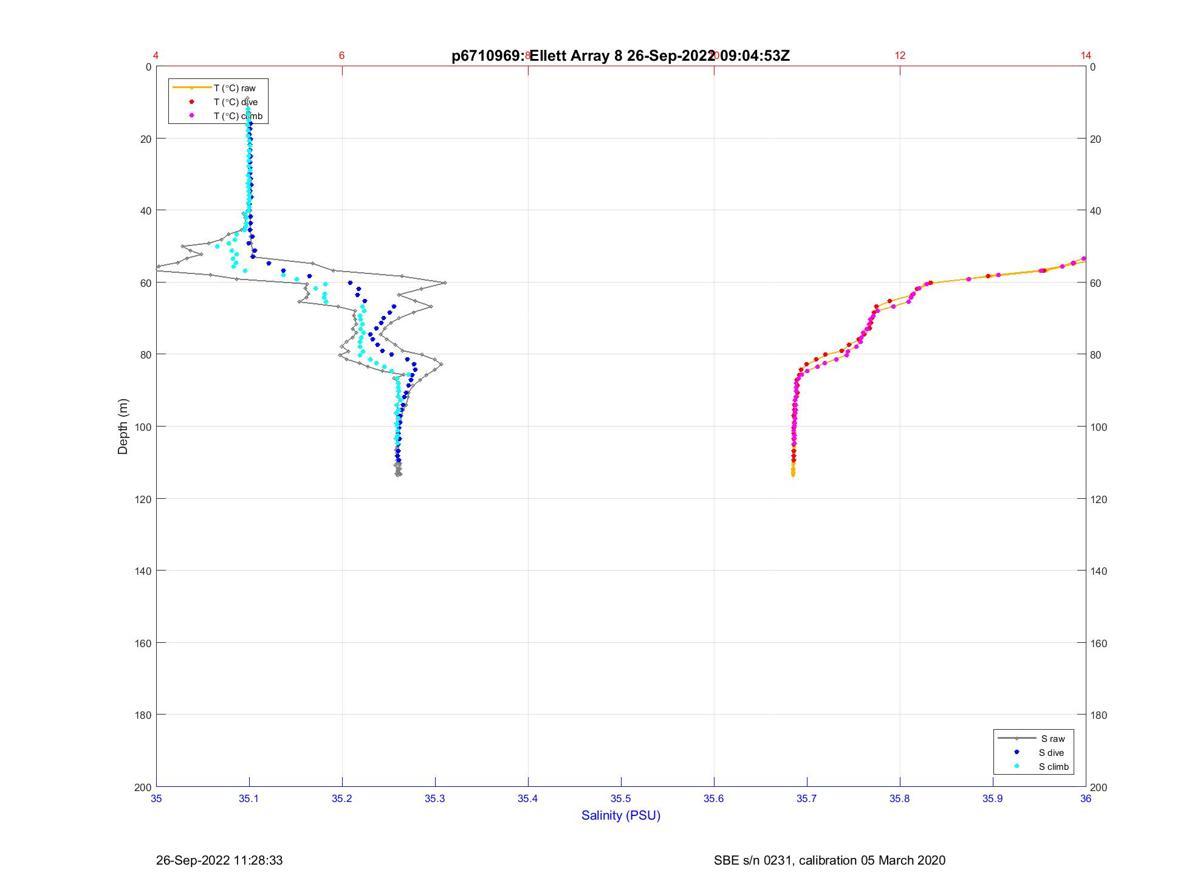Click left depth axis tick 40

coord(145,211)
